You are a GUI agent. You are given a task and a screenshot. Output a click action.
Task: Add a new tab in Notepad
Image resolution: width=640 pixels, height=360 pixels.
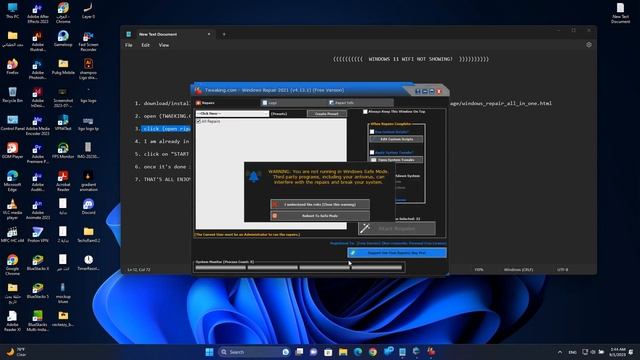click(x=224, y=34)
